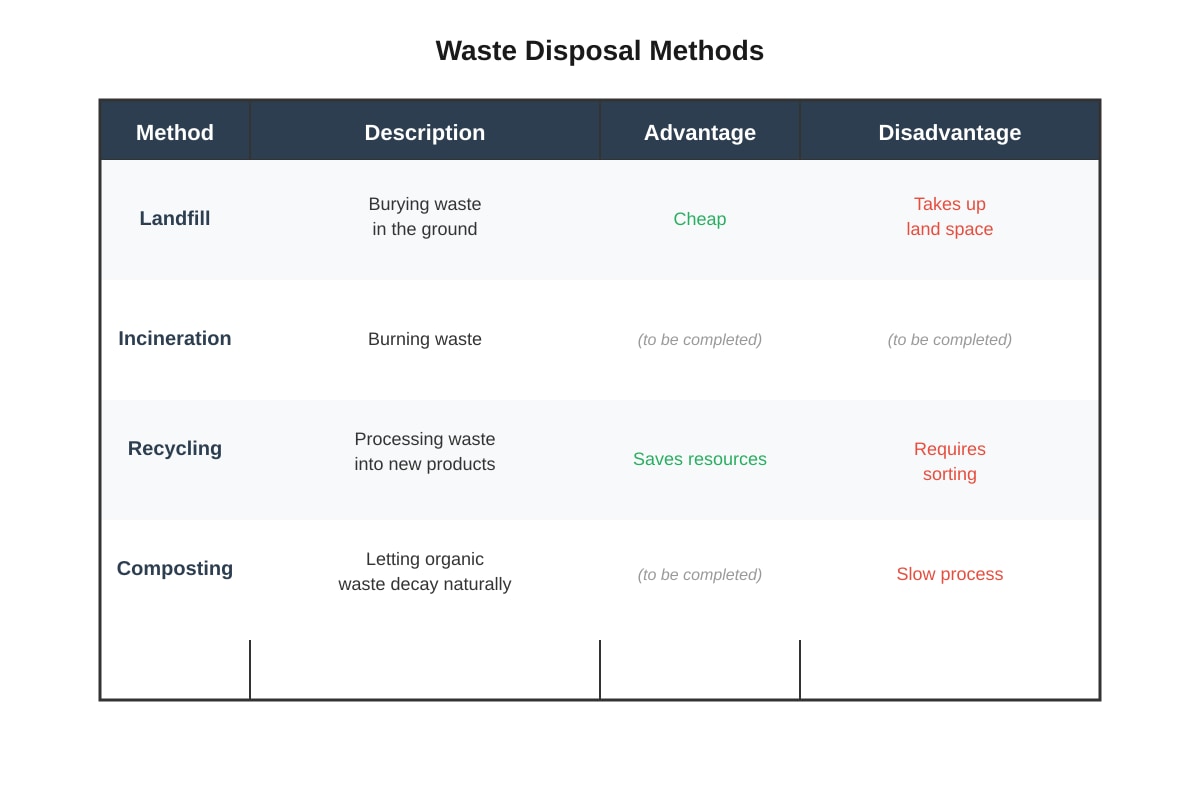The width and height of the screenshot is (1200, 800).
Task: Select the Disadvantage column header
Action: click(950, 132)
